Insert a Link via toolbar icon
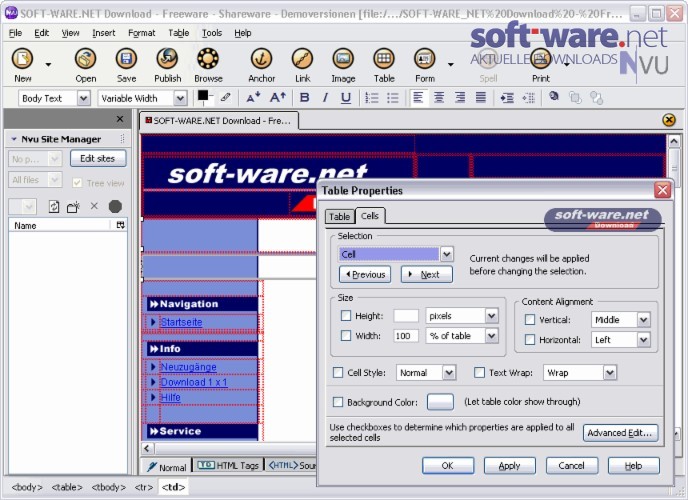 pyautogui.click(x=302, y=58)
